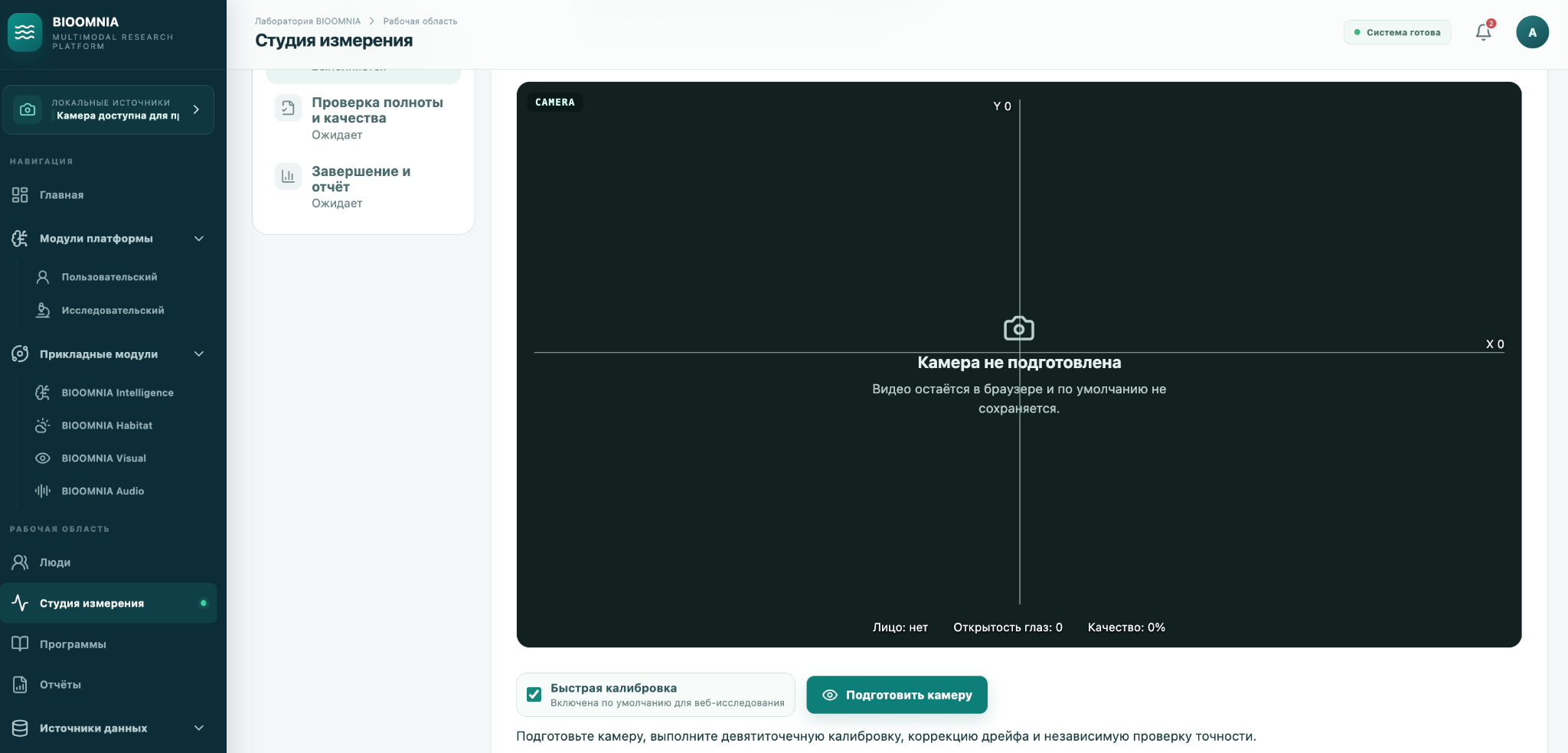Go to Главная in the sidebar
The width and height of the screenshot is (1568, 753).
[108, 195]
